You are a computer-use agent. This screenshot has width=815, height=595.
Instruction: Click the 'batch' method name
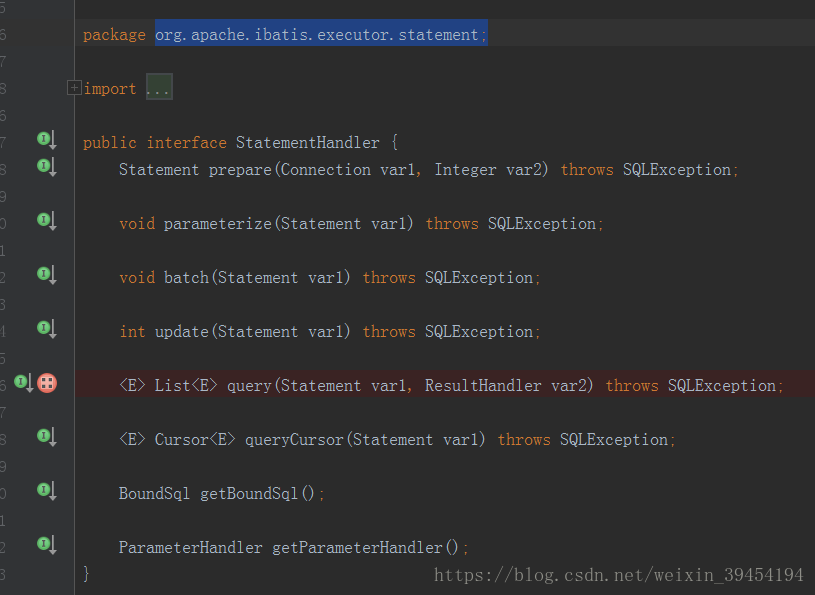[x=186, y=277]
